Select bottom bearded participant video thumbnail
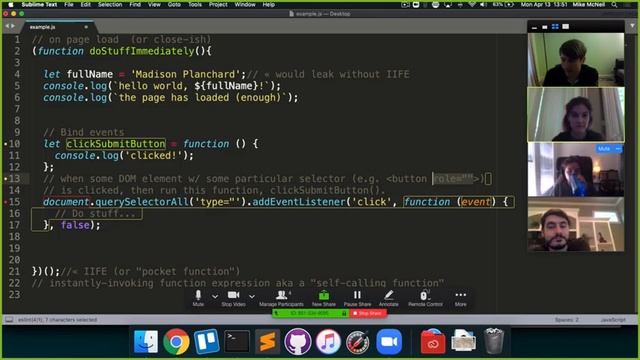640x360 pixels. [x=576, y=224]
